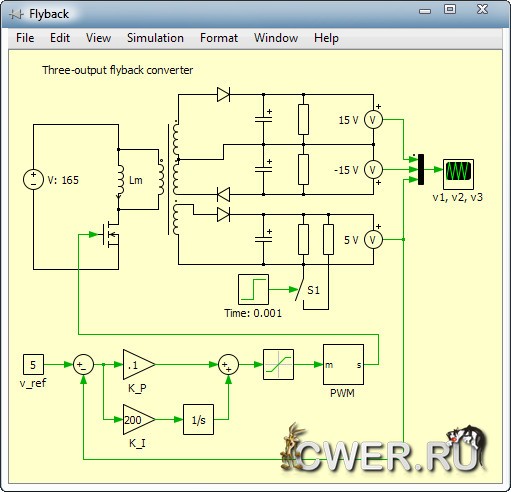Select the K_P gain triangle block
The height and width of the screenshot is (492, 511).
tap(139, 364)
